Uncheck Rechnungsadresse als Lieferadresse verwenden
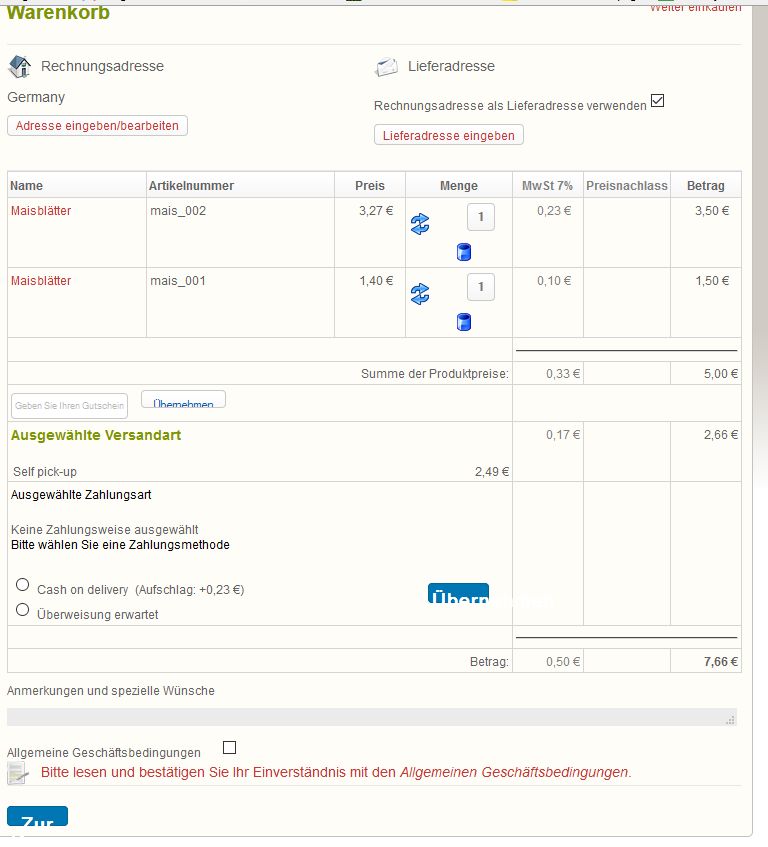 [657, 101]
